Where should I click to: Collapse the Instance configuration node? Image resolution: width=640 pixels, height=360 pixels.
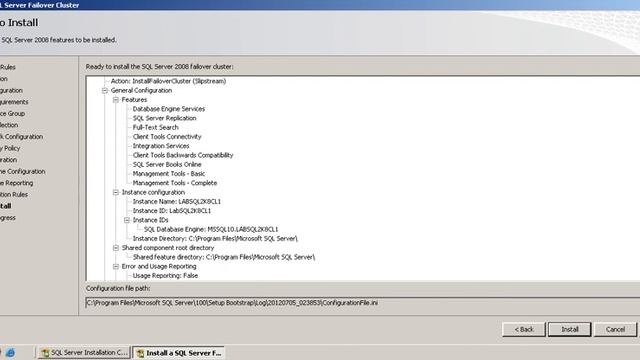[x=116, y=192]
